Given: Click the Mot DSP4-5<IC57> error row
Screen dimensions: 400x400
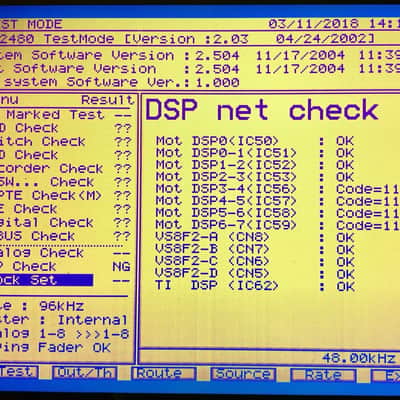Looking at the screenshot, I should tap(277, 201).
